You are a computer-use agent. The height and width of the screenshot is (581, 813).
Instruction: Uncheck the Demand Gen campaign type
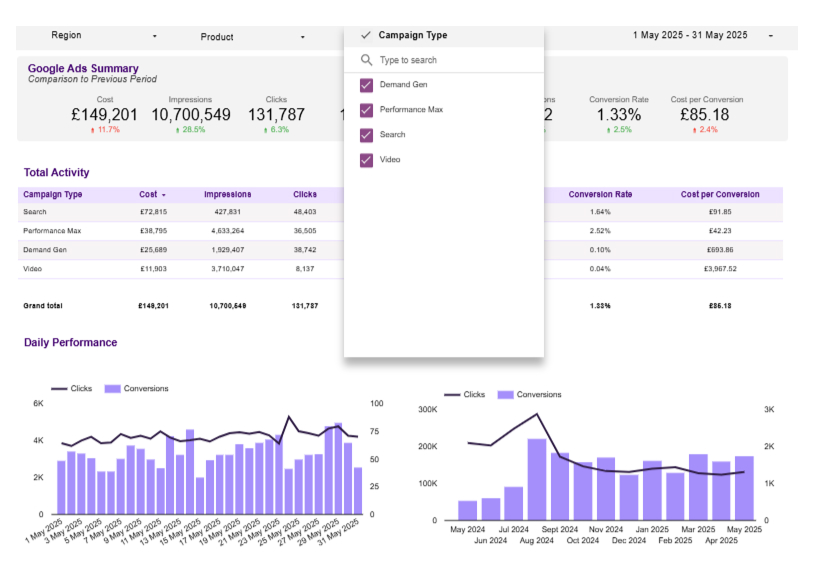pos(364,85)
